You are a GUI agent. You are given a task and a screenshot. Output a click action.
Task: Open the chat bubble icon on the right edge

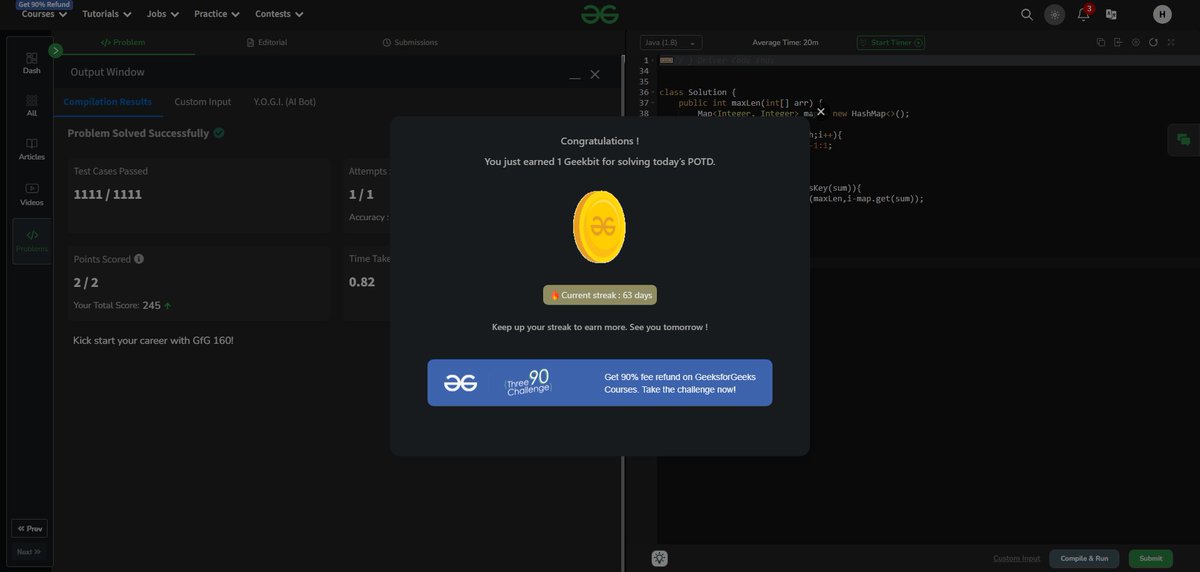(1184, 140)
